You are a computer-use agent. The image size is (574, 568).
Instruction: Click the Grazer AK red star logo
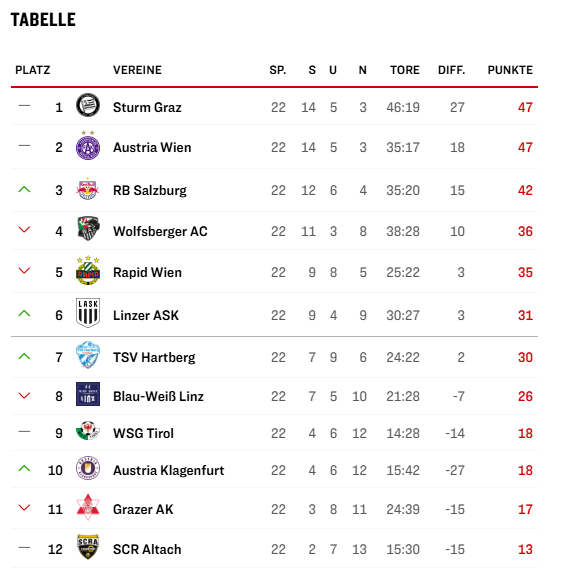pos(88,507)
